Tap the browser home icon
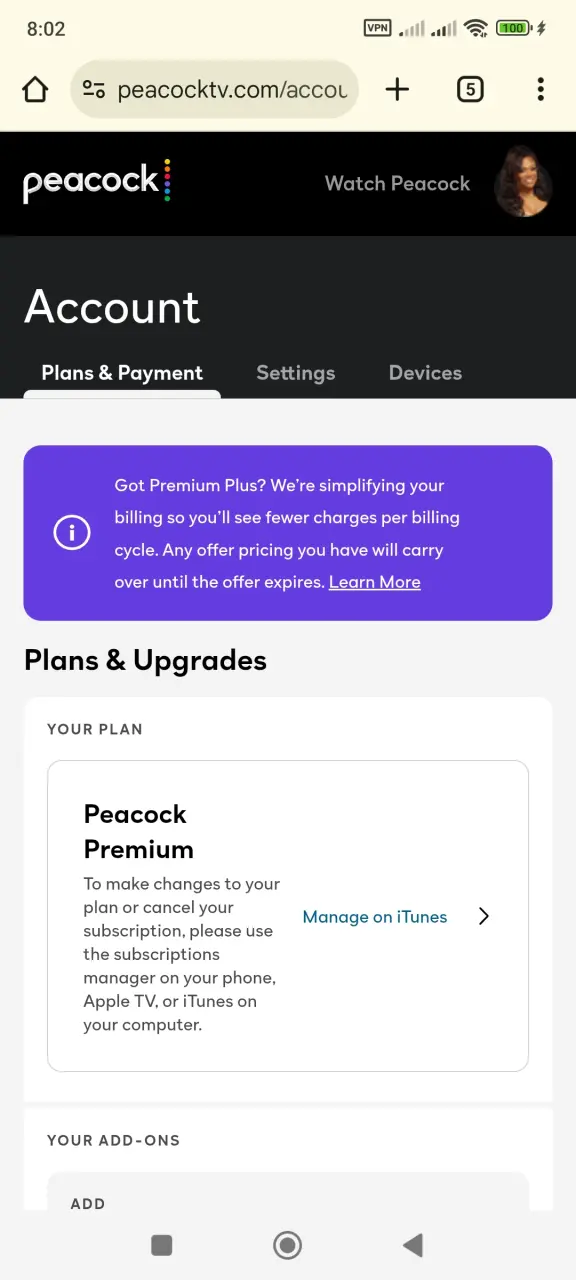 [x=35, y=90]
